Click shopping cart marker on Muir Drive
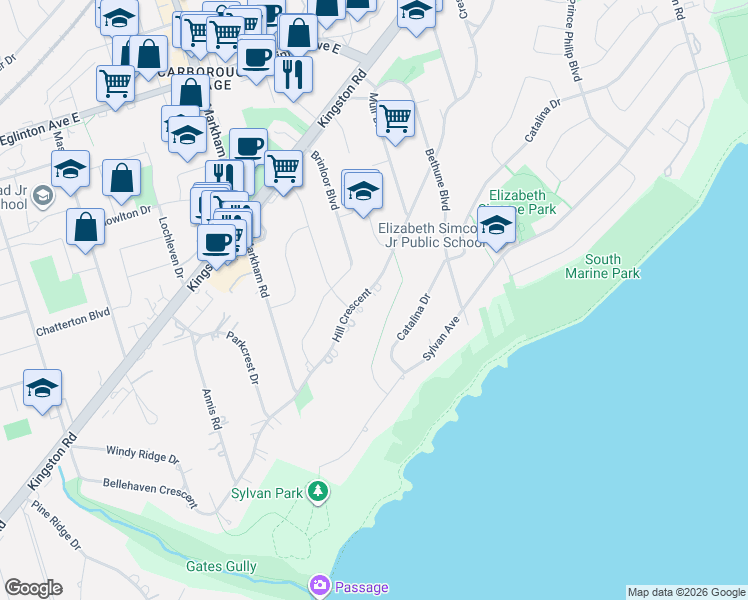This screenshot has width=748, height=600. (395, 122)
